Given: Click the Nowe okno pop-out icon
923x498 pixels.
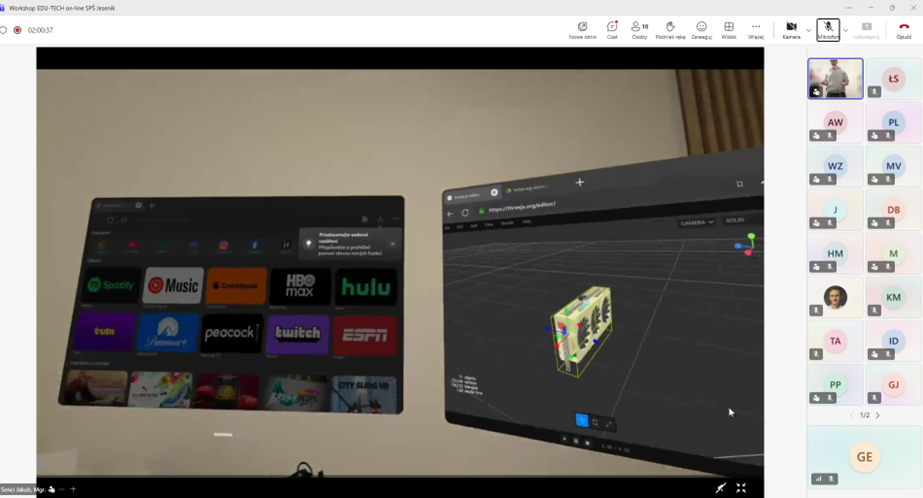Looking at the screenshot, I should coord(582,30).
